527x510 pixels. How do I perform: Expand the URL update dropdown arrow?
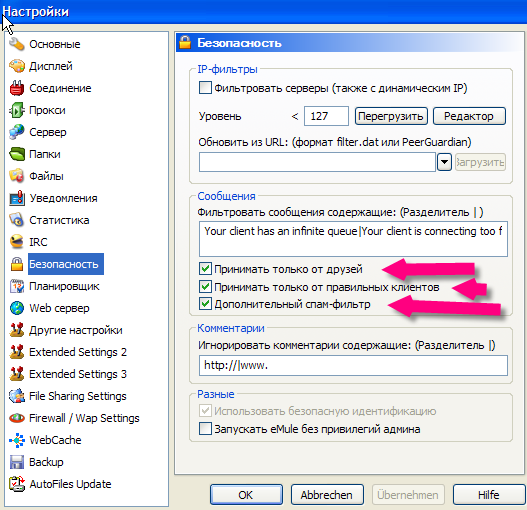tap(444, 162)
